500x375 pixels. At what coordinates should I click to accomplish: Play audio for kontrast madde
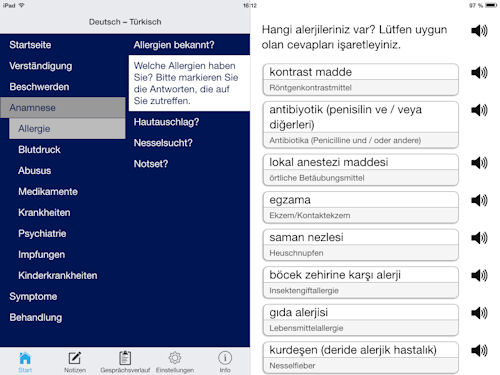(479, 72)
